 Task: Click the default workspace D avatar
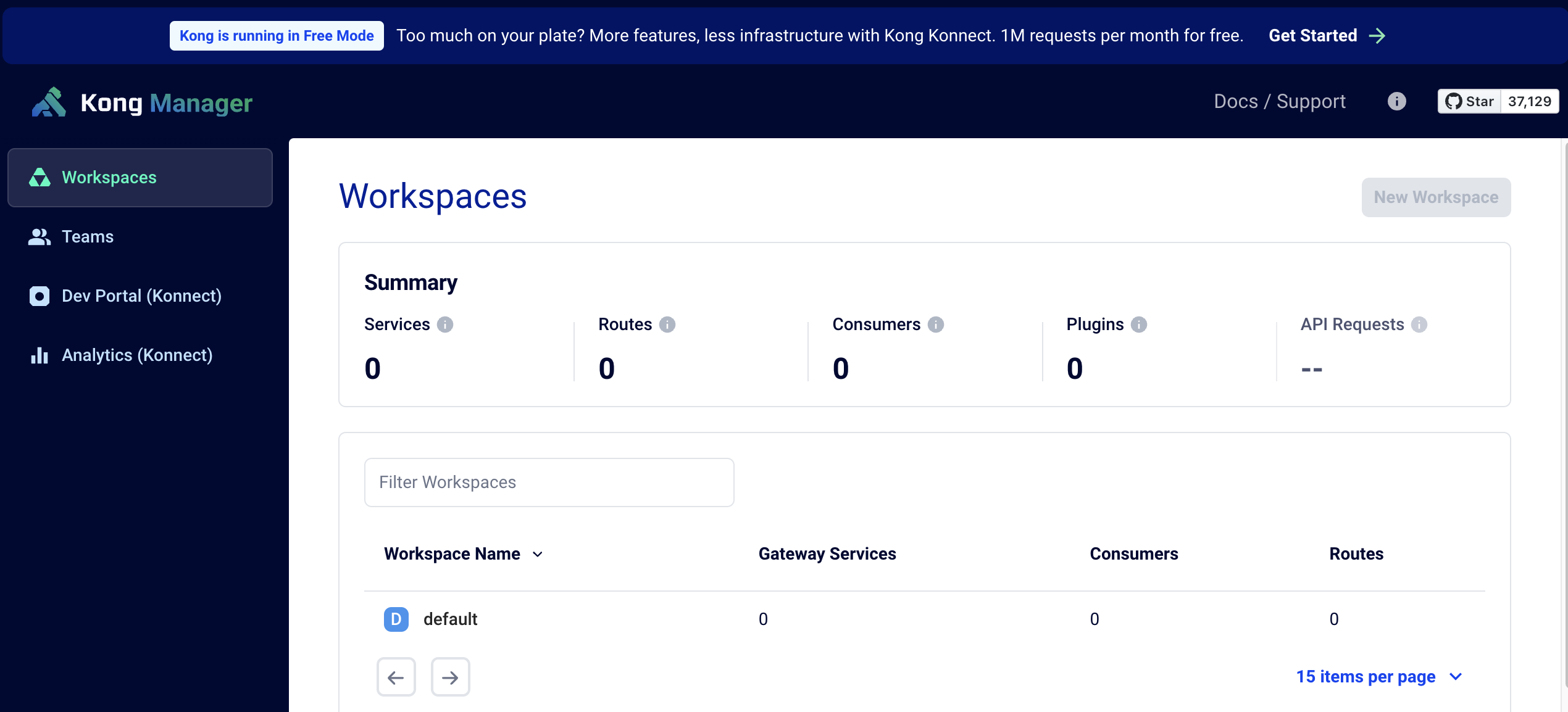pyautogui.click(x=396, y=619)
